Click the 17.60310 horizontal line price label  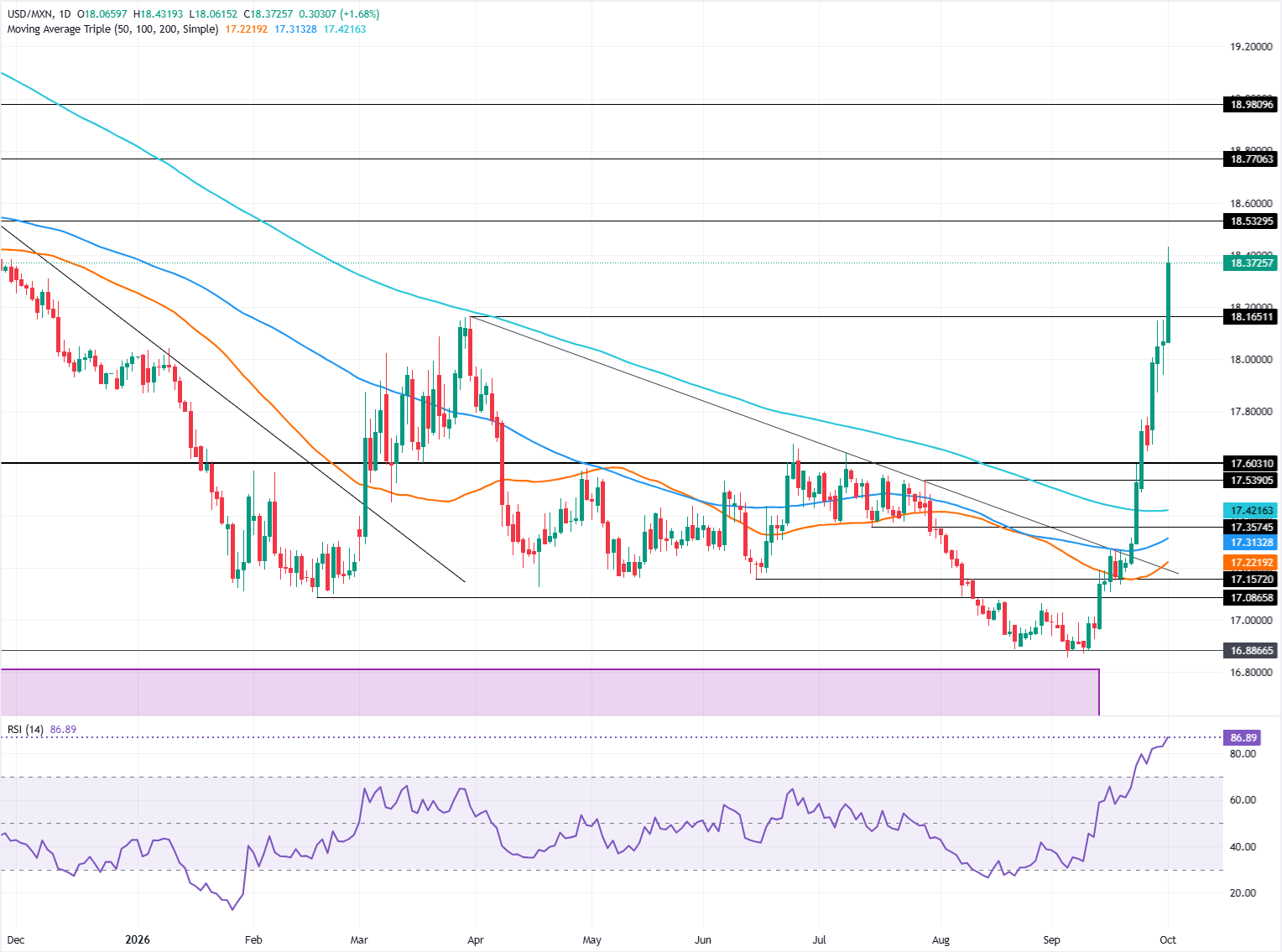coord(1251,463)
